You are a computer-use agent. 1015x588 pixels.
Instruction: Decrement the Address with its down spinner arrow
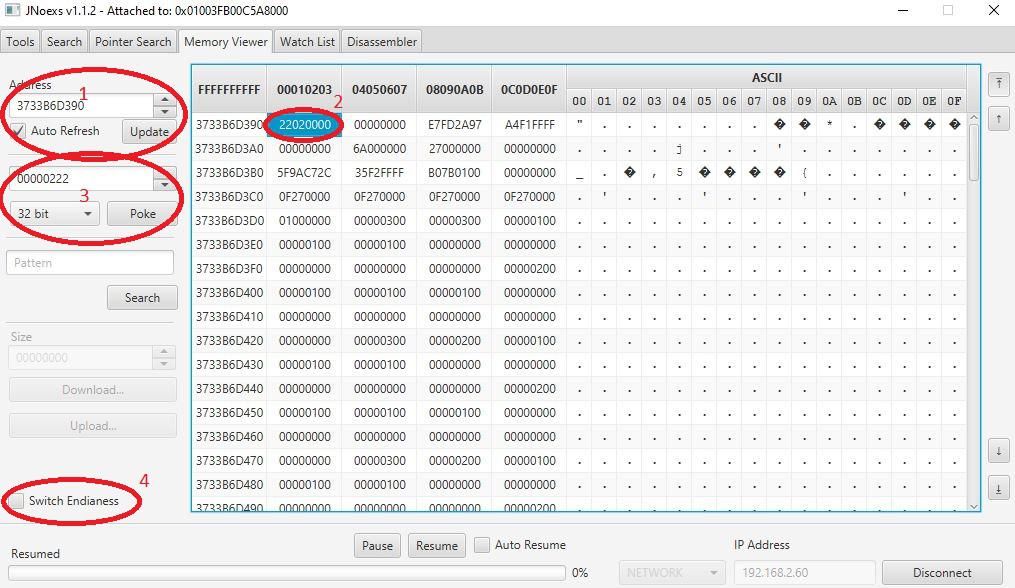[x=164, y=111]
